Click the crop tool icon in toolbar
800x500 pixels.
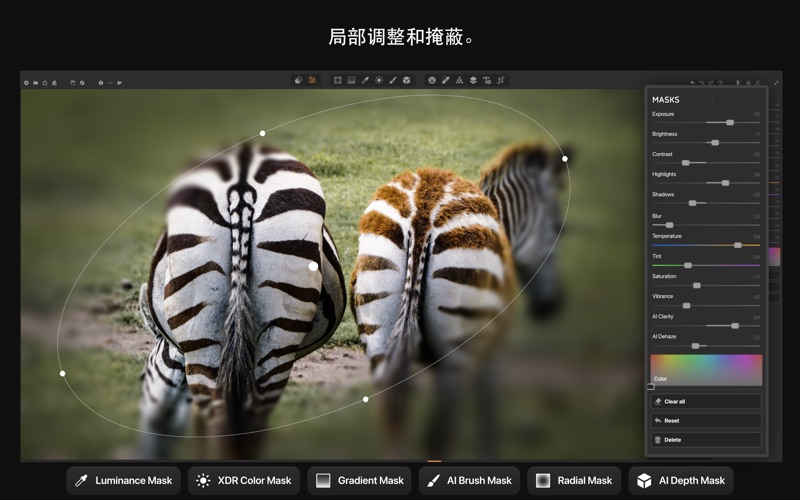pyautogui.click(x=501, y=80)
